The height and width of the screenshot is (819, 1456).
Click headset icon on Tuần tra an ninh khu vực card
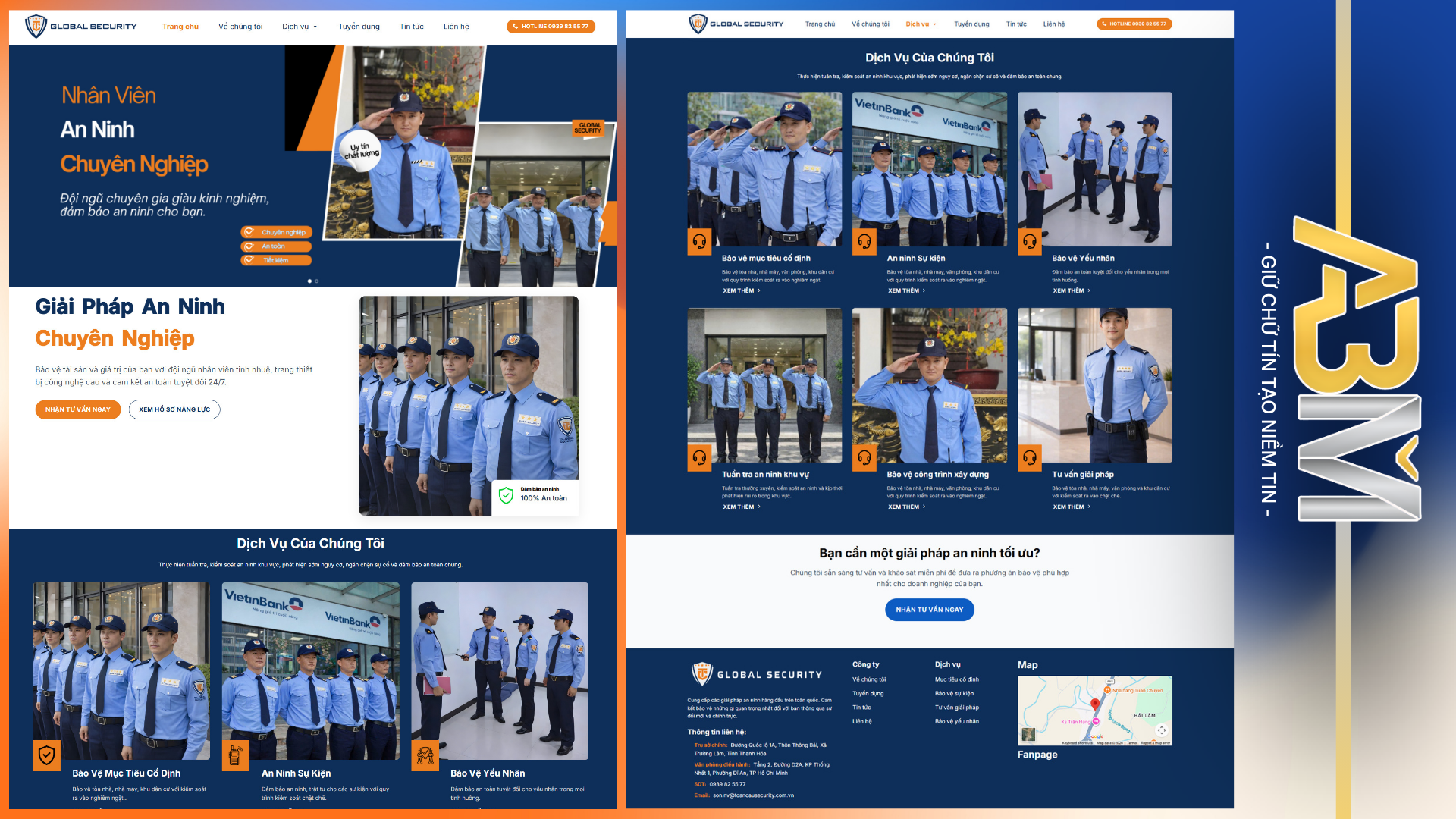pos(699,457)
